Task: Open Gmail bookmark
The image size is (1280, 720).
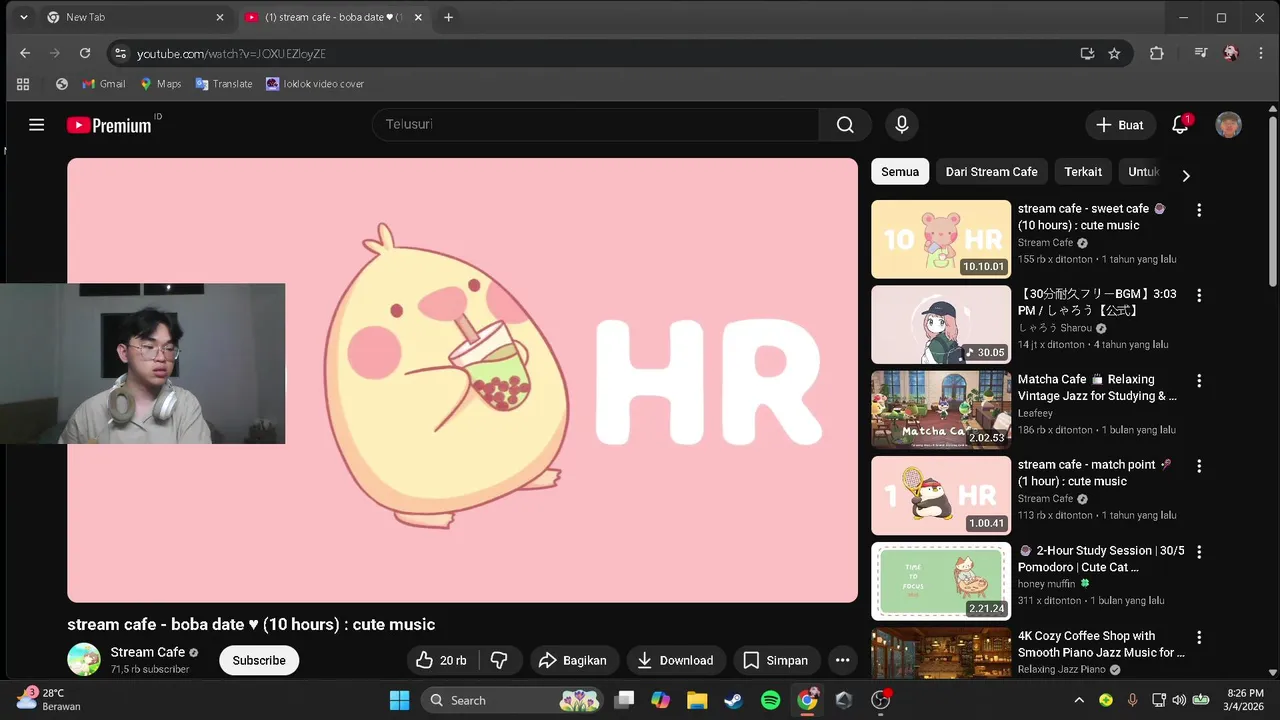Action: pyautogui.click(x=104, y=84)
